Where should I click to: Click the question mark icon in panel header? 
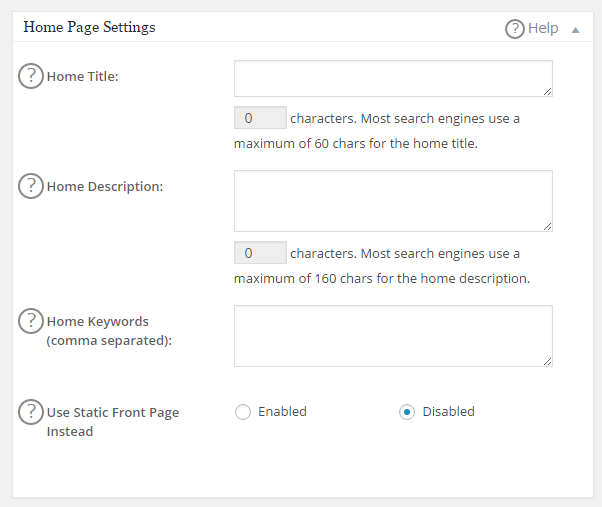514,29
